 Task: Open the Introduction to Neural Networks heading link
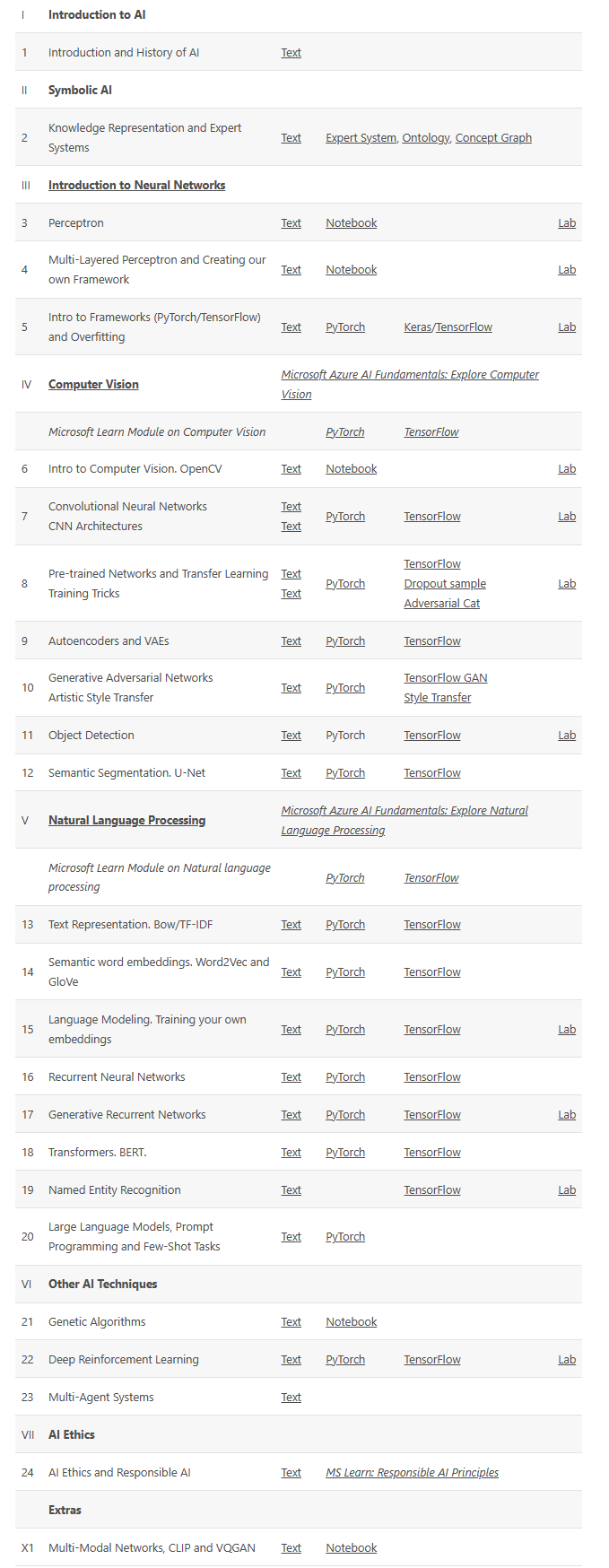click(136, 186)
